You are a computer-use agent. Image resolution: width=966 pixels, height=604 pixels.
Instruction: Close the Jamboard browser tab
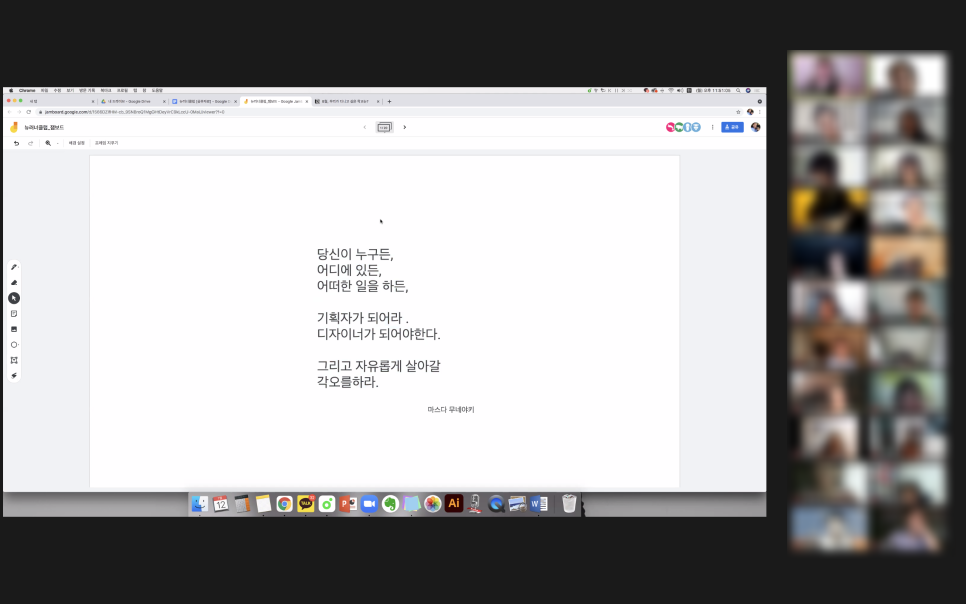307,101
